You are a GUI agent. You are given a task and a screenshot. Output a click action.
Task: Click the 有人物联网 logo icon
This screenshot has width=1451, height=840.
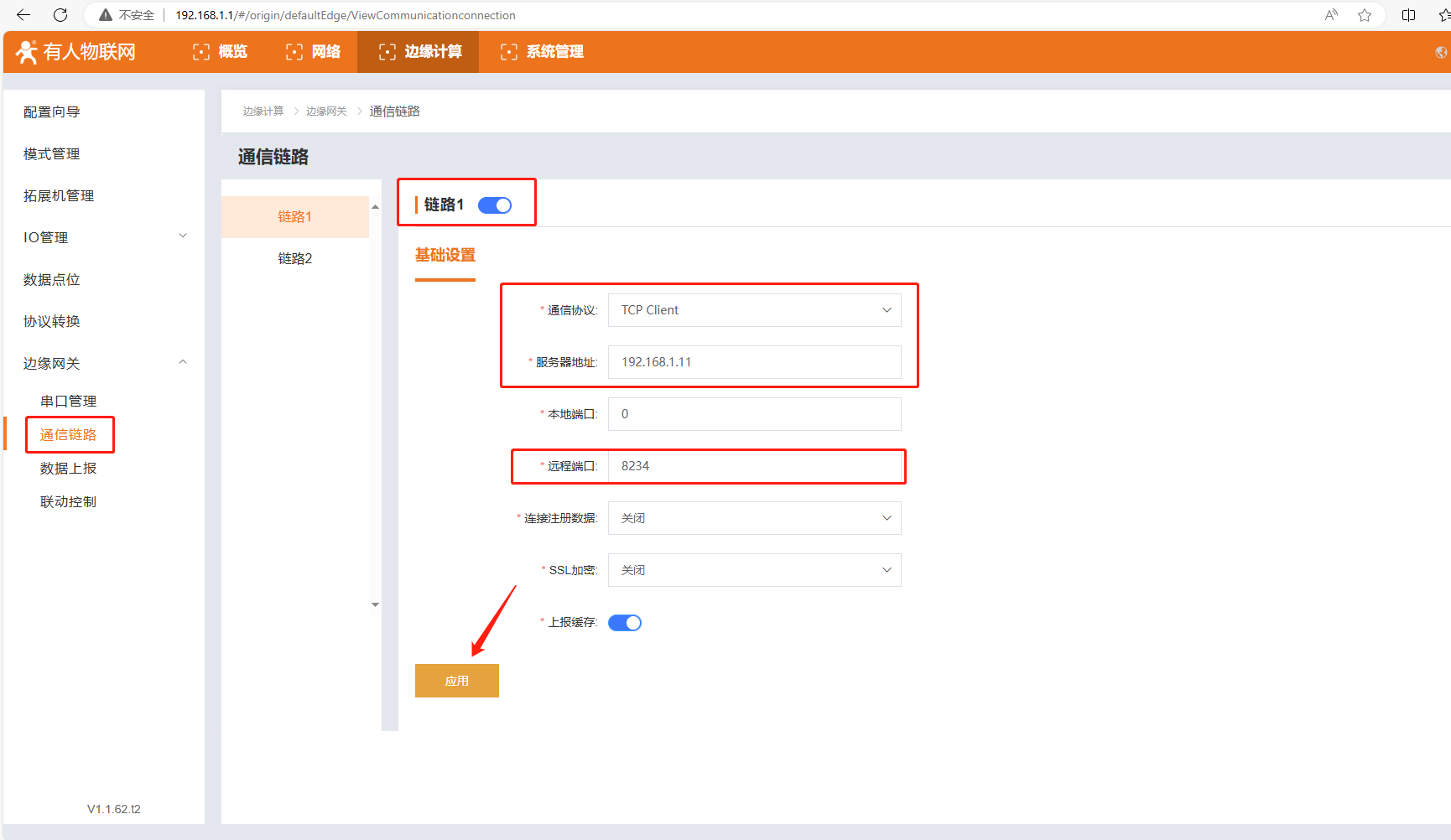[x=27, y=52]
